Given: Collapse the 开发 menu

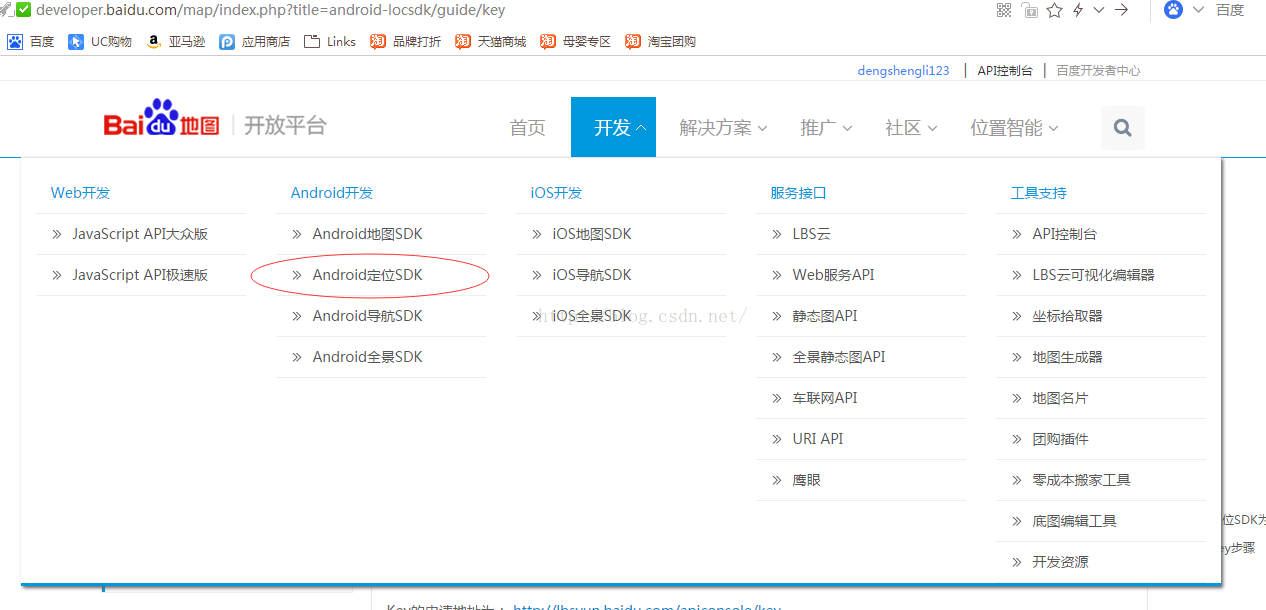Looking at the screenshot, I should [x=613, y=127].
